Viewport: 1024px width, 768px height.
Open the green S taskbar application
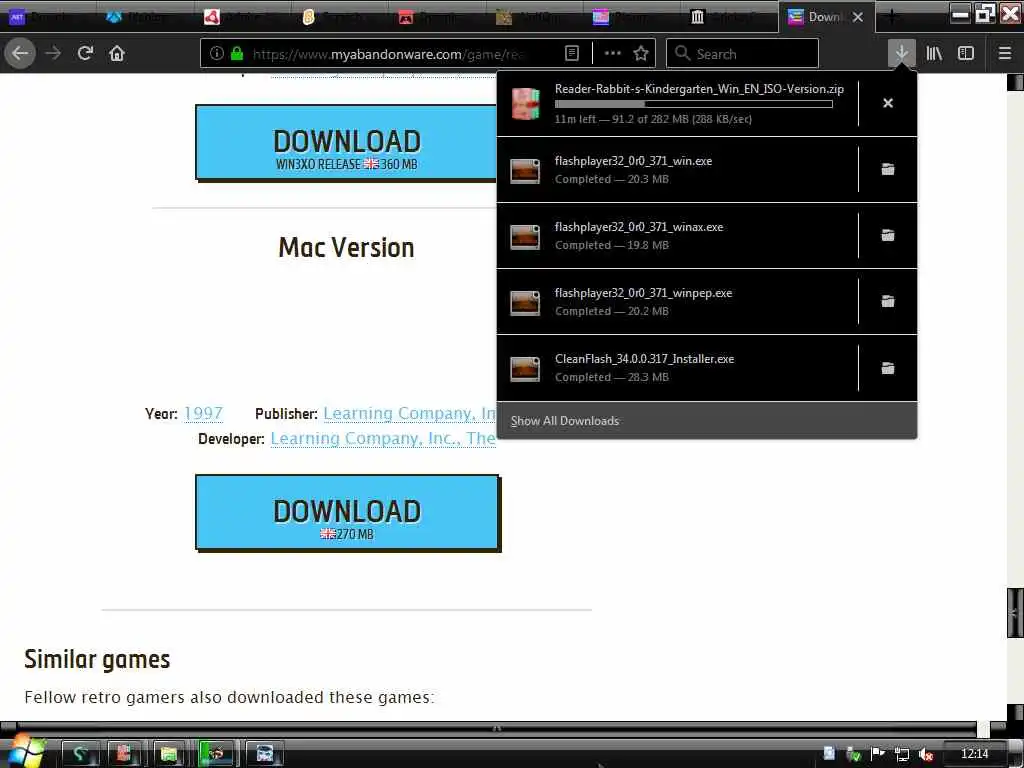coord(80,754)
